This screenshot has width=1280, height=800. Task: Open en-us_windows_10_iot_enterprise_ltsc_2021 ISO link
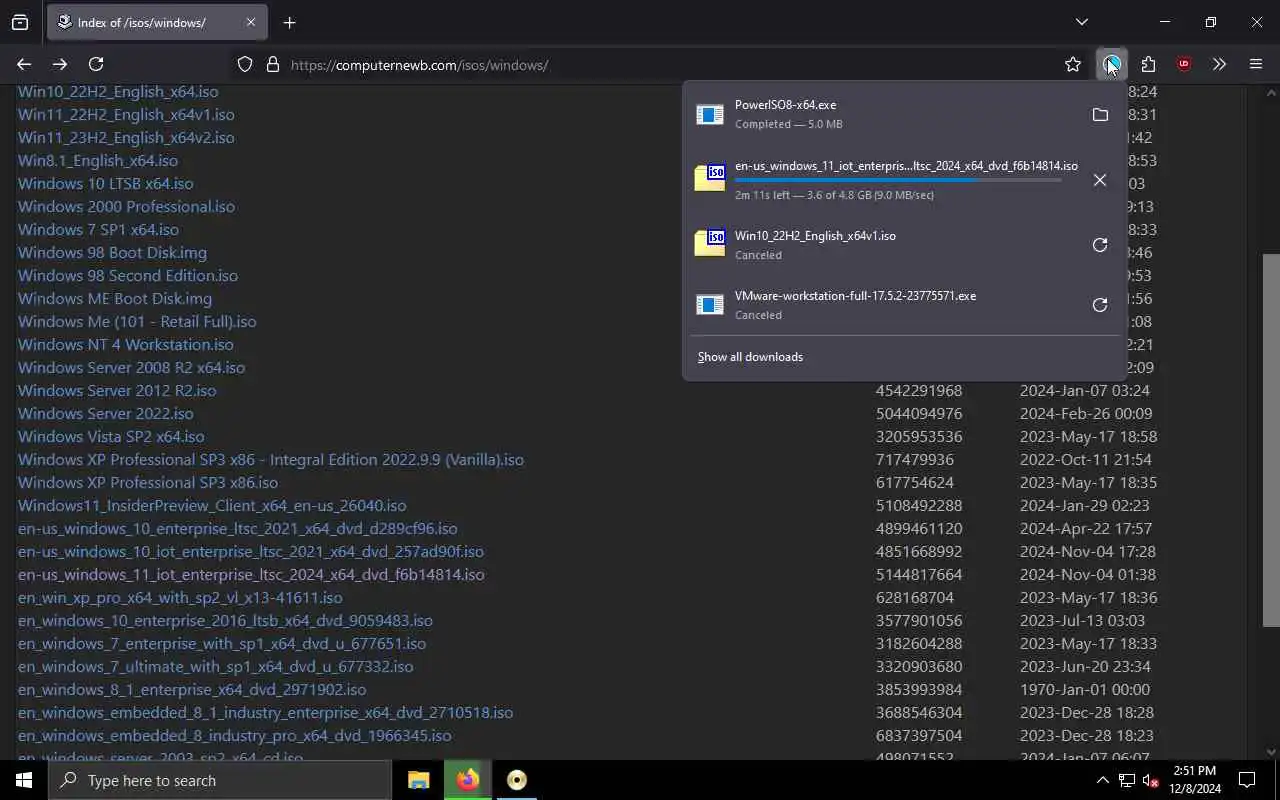251,551
